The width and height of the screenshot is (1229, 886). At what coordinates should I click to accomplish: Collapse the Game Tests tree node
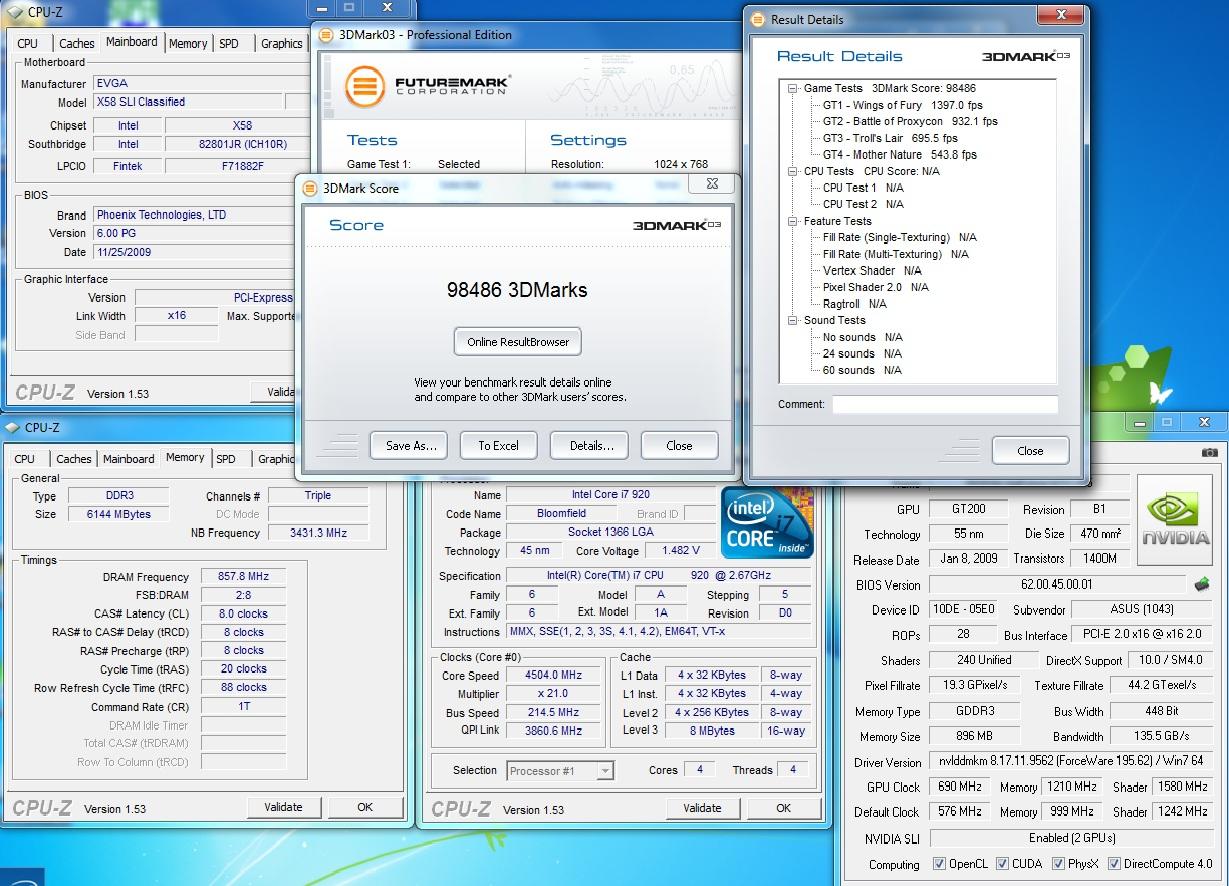(x=794, y=88)
